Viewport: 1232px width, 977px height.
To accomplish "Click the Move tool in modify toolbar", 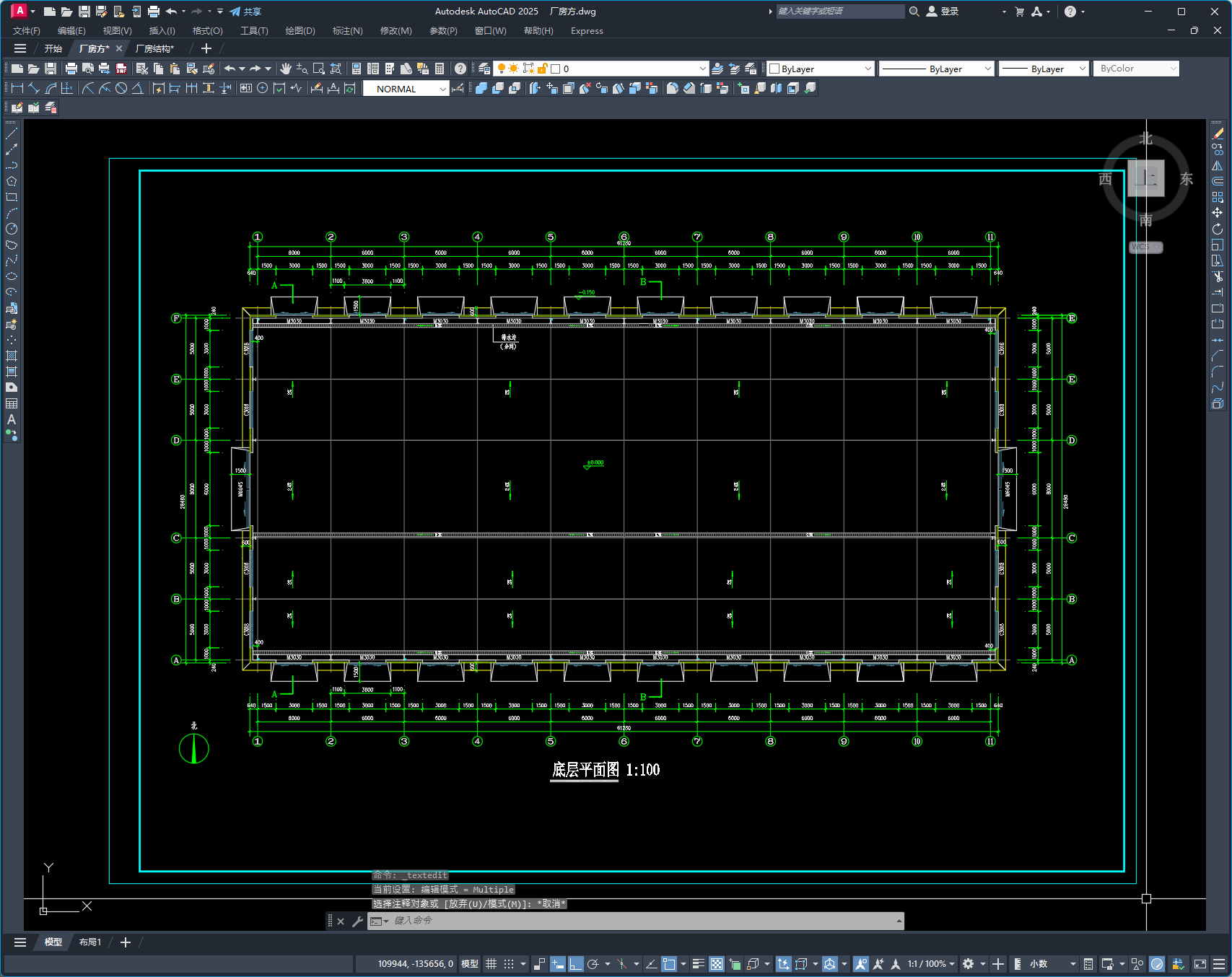I will pyautogui.click(x=1218, y=213).
